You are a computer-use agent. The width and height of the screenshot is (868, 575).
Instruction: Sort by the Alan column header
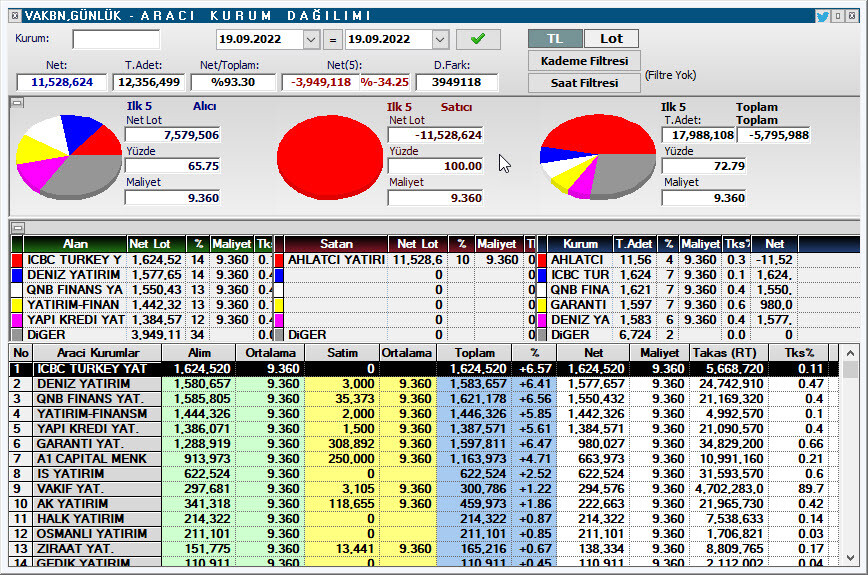(x=75, y=244)
